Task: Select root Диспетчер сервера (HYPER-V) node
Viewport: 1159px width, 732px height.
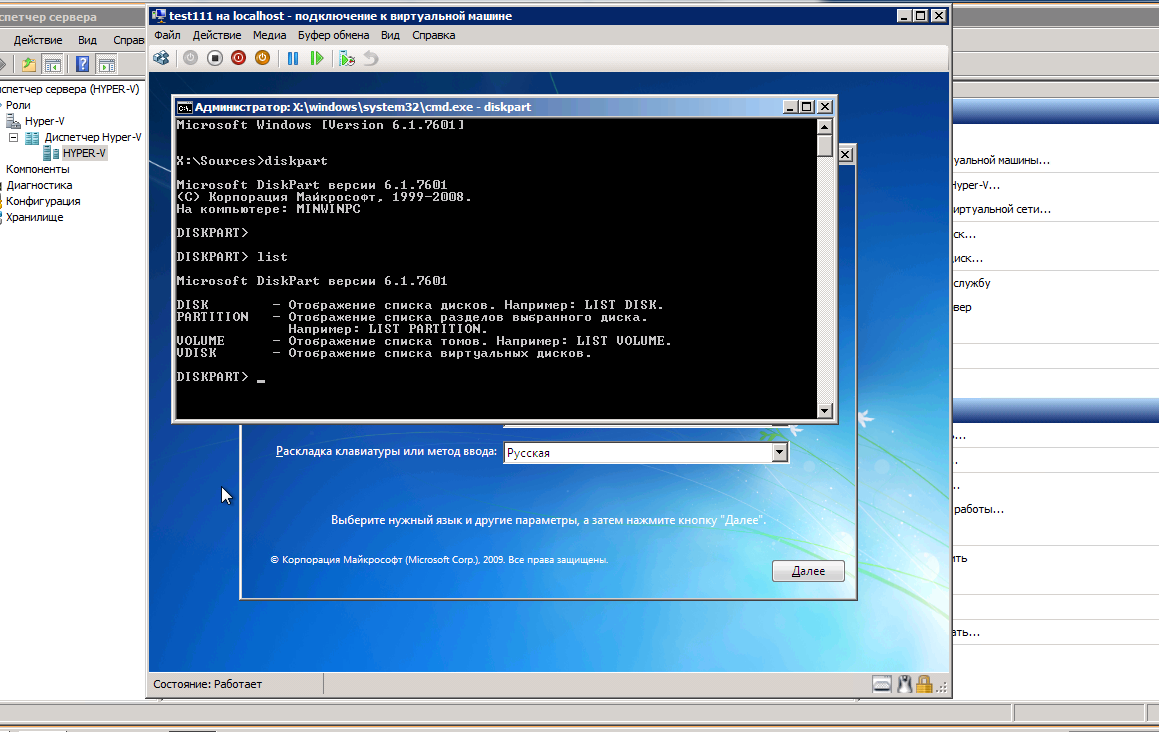Action: pos(70,89)
